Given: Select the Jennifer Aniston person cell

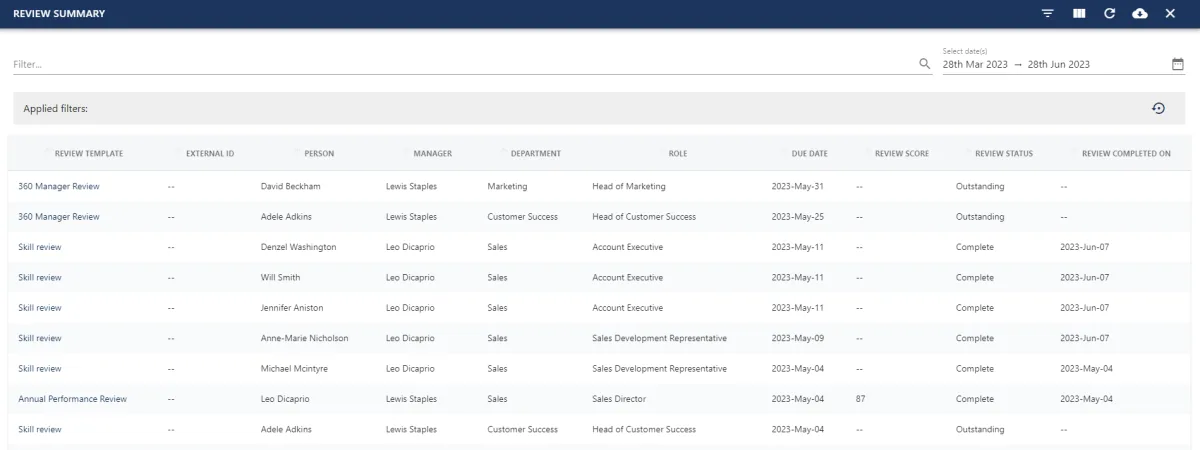Looking at the screenshot, I should pos(292,308).
